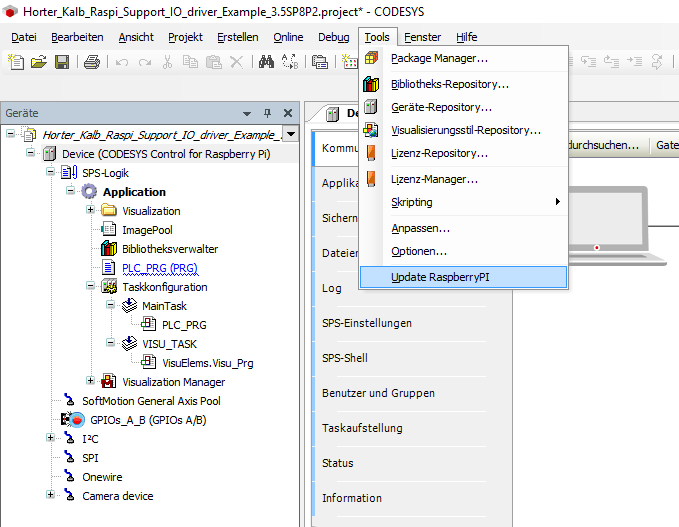Screen dimensions: 679x527
Task: Click the Undo arrow icon
Action: tap(122, 62)
